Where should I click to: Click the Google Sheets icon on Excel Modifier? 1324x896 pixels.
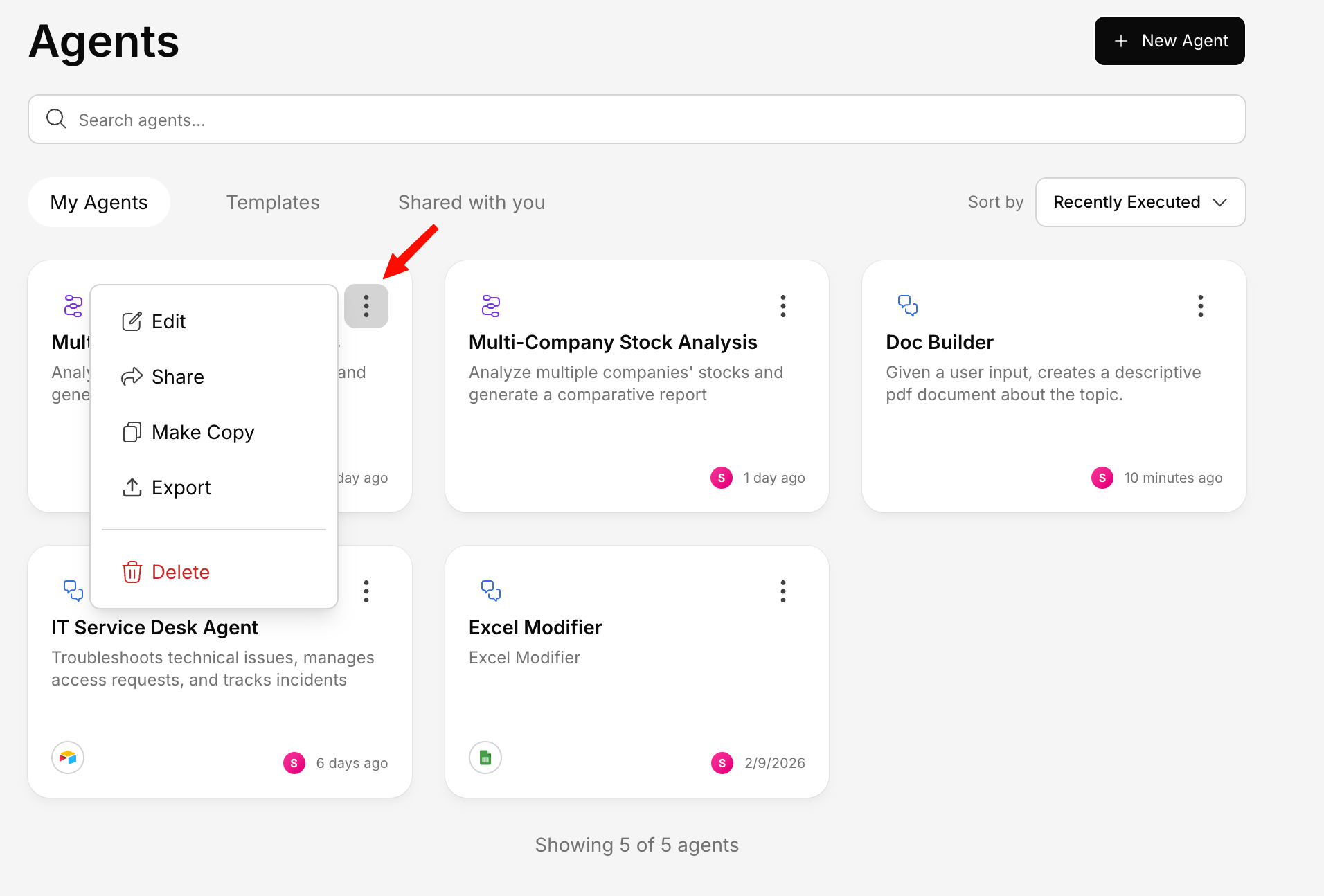click(x=485, y=758)
